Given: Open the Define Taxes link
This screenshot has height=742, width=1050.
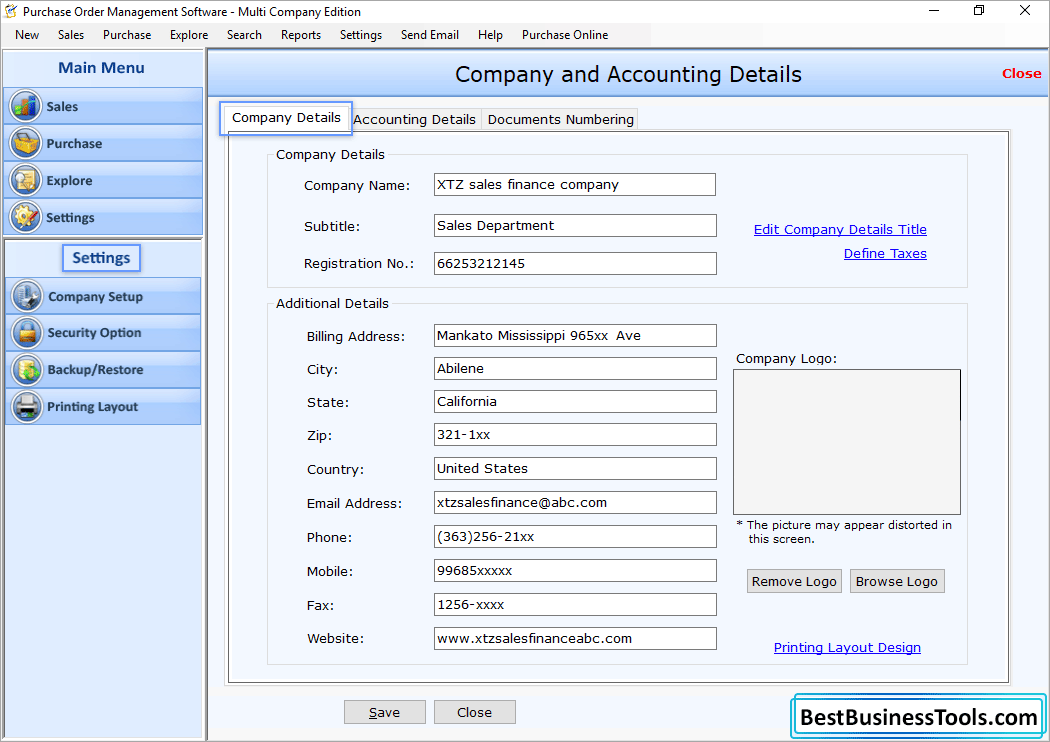Looking at the screenshot, I should pos(884,253).
